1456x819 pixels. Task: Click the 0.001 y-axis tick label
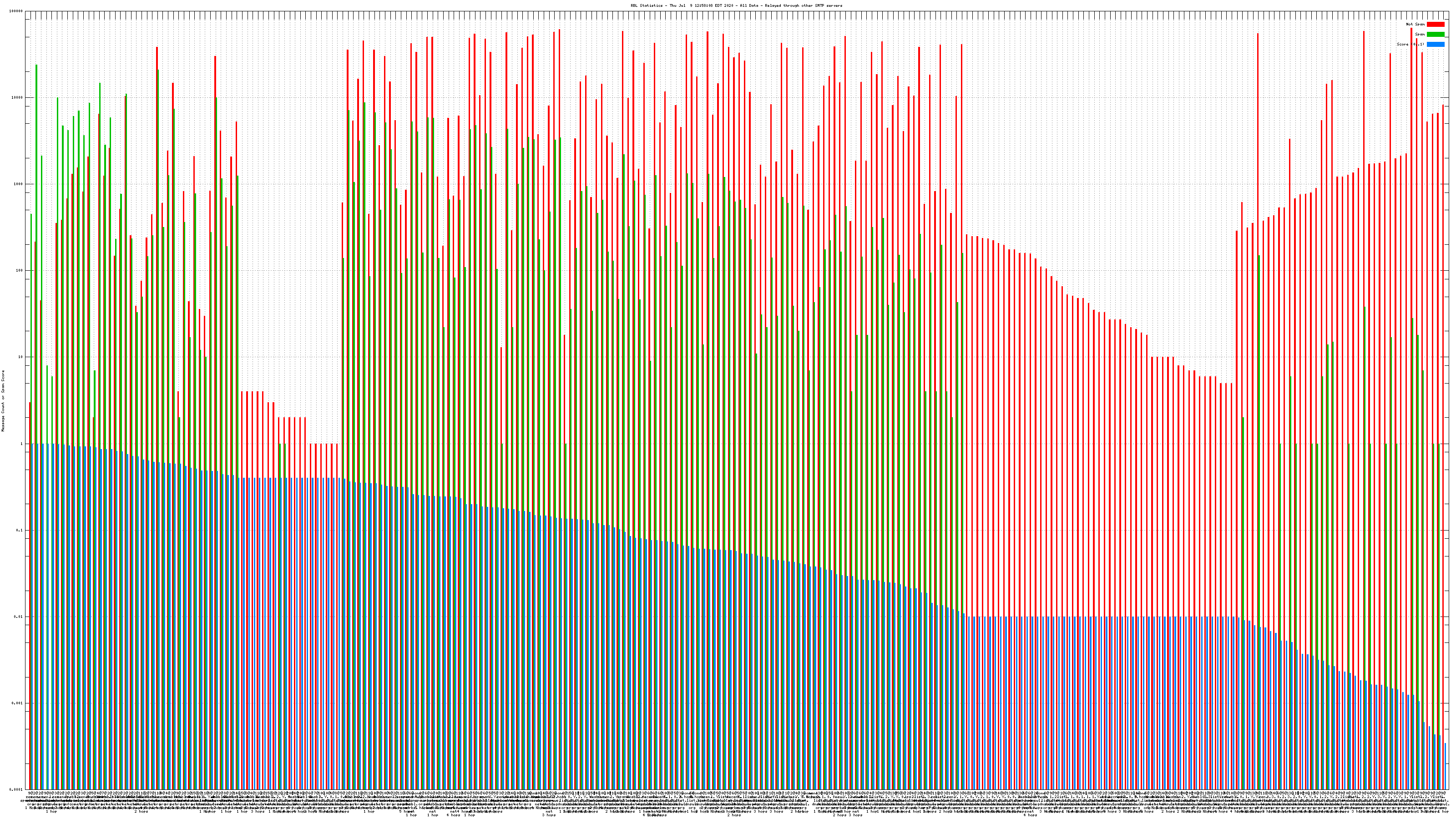click(18, 703)
